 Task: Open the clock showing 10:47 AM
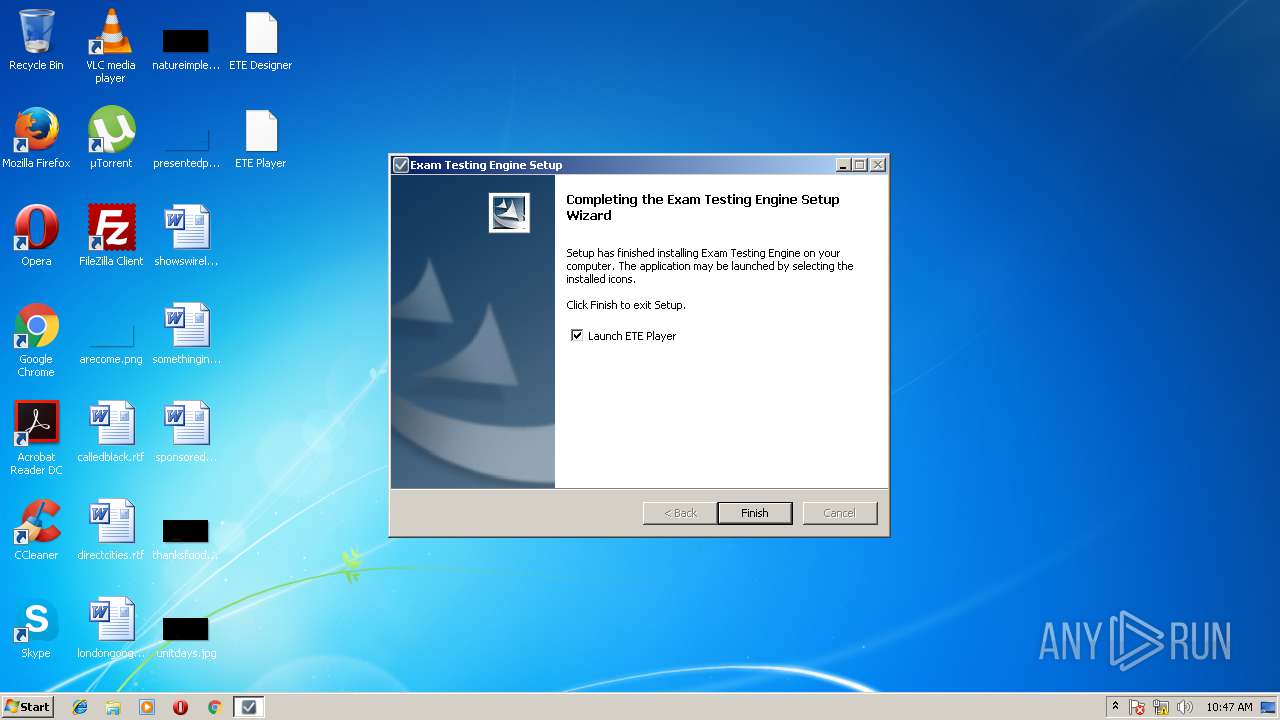1229,707
